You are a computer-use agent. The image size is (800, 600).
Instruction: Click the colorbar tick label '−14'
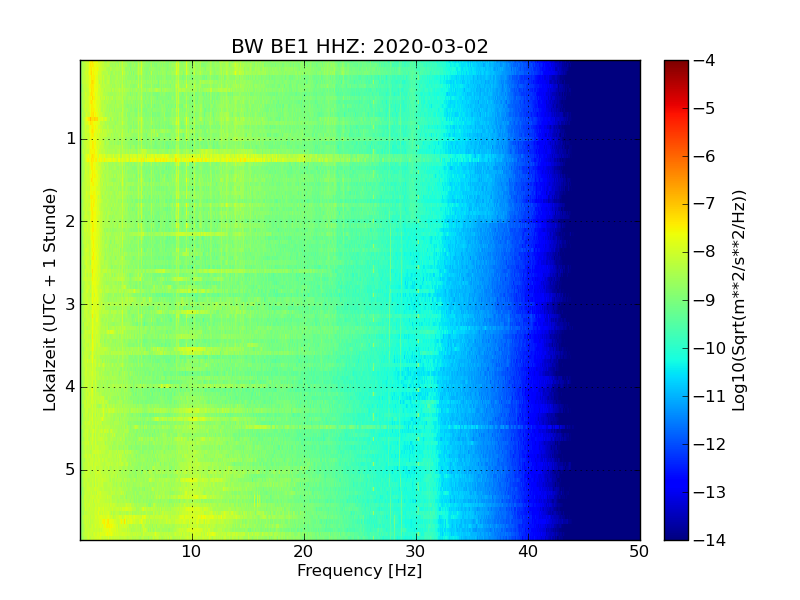tap(710, 540)
